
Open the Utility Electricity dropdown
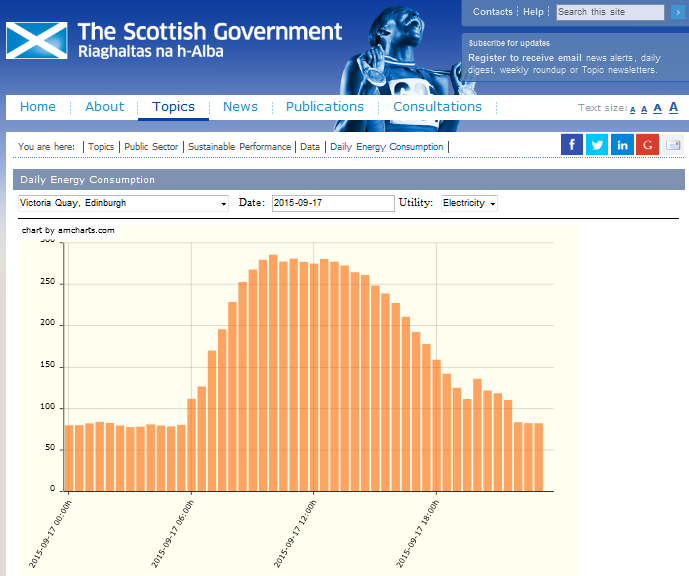click(x=469, y=203)
